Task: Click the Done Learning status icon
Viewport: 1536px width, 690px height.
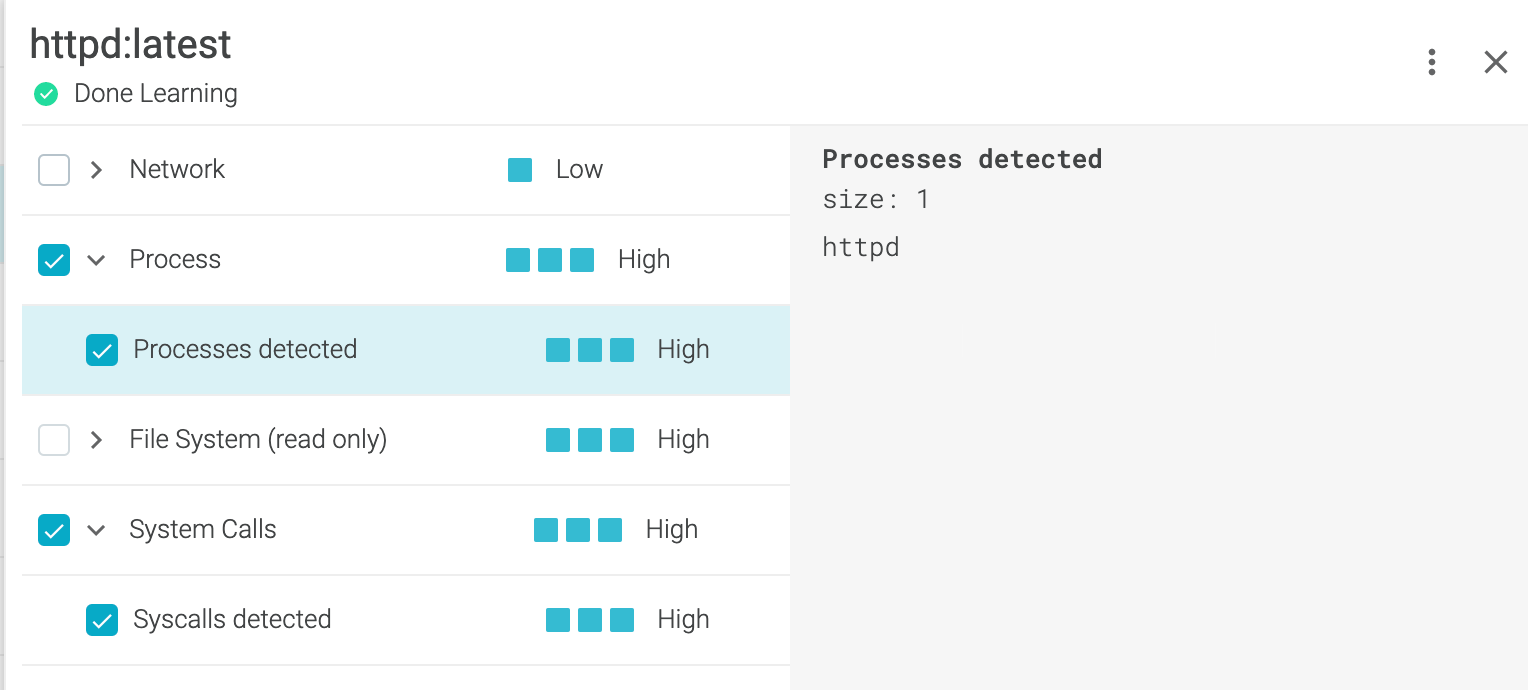Action: point(46,93)
